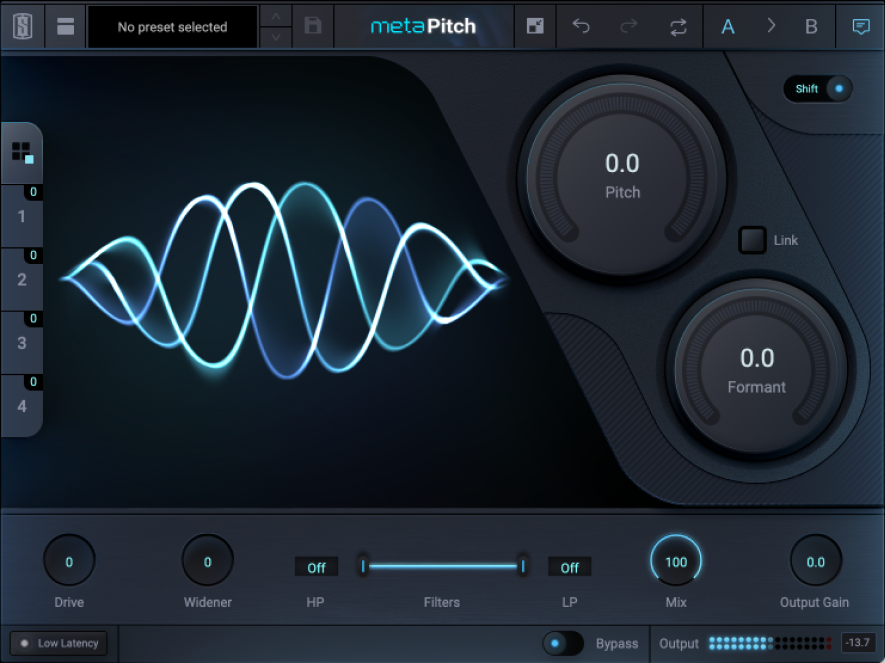Click the Mix knob
This screenshot has height=663, width=885.
tap(676, 561)
